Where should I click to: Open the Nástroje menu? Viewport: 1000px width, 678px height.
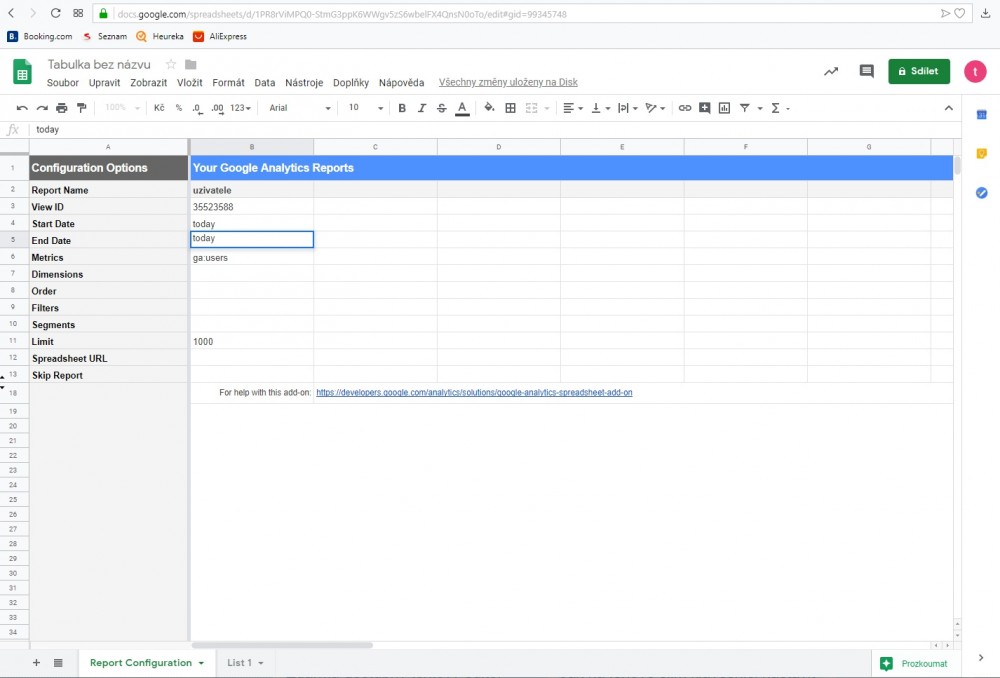pos(303,83)
